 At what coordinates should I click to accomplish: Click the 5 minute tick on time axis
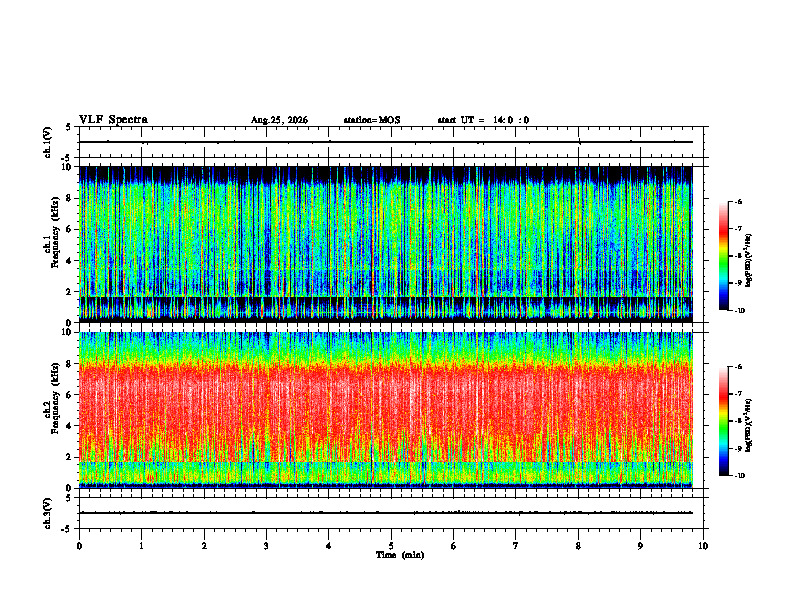click(x=391, y=546)
